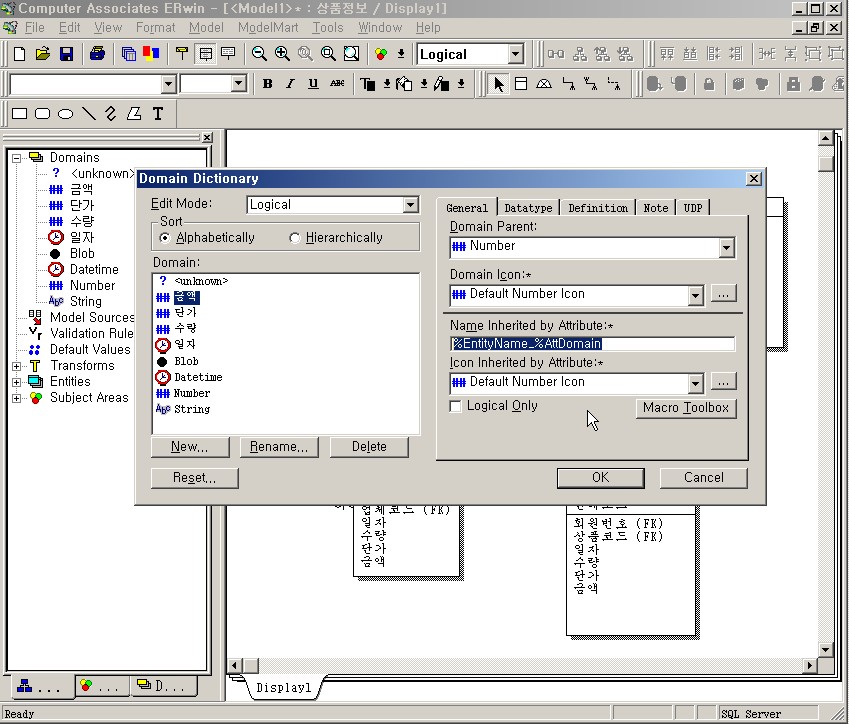Collapse the Domains tree node
849x724 pixels.
[17, 158]
